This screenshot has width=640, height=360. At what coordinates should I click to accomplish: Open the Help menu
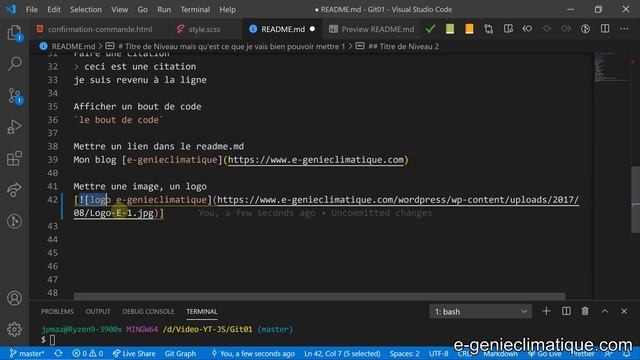[227, 9]
